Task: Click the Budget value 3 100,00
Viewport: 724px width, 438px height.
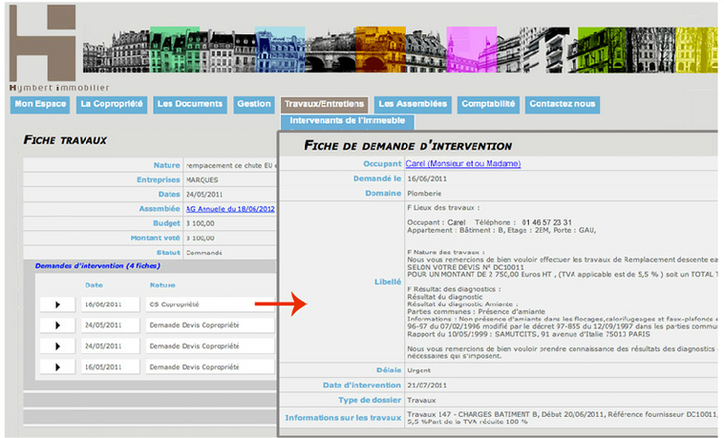Action: coord(200,223)
